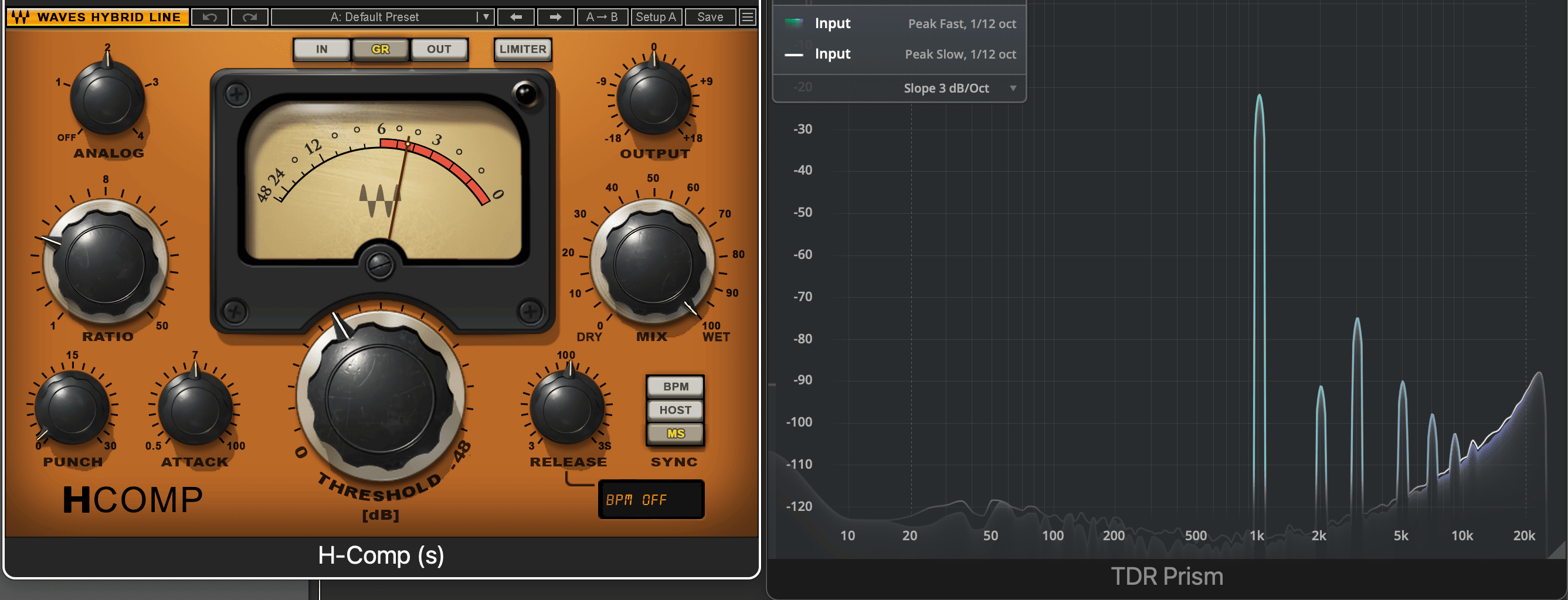This screenshot has width=1568, height=600.
Task: Copy settings with A→B button
Action: coord(602,17)
